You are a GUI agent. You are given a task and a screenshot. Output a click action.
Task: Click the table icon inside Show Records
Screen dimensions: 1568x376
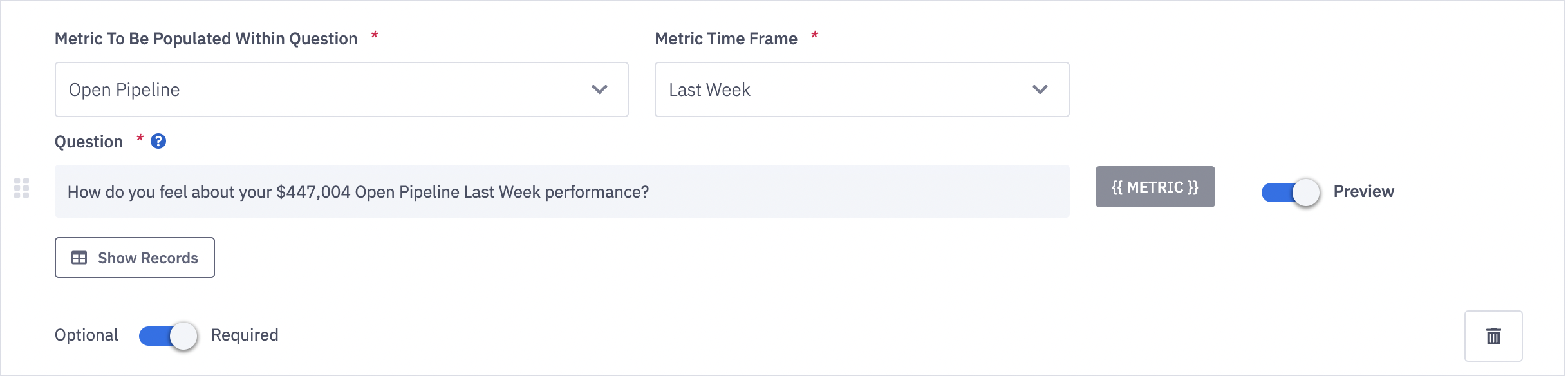80,258
